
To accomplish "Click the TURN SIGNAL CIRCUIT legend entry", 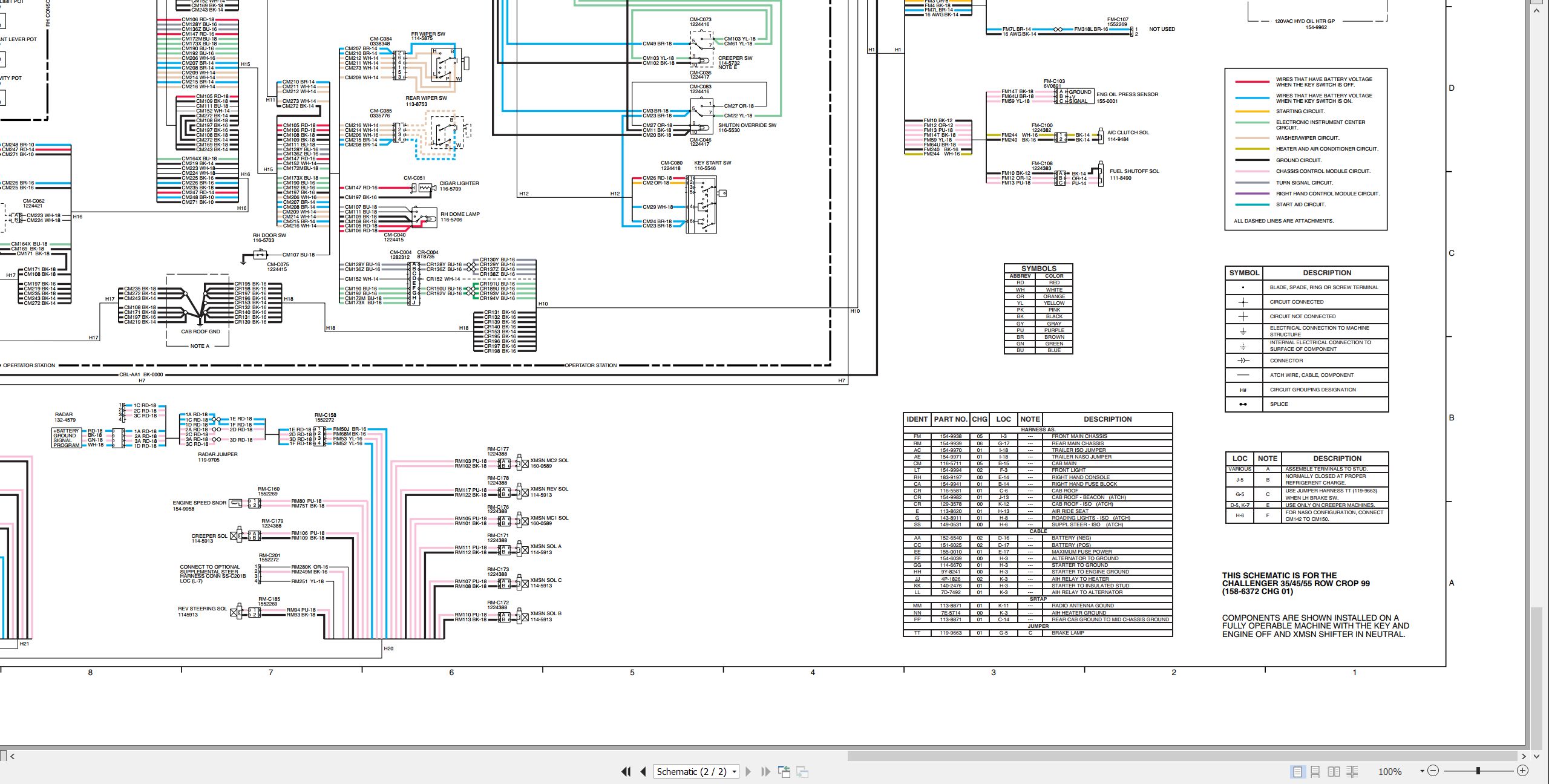I will click(x=1305, y=183).
